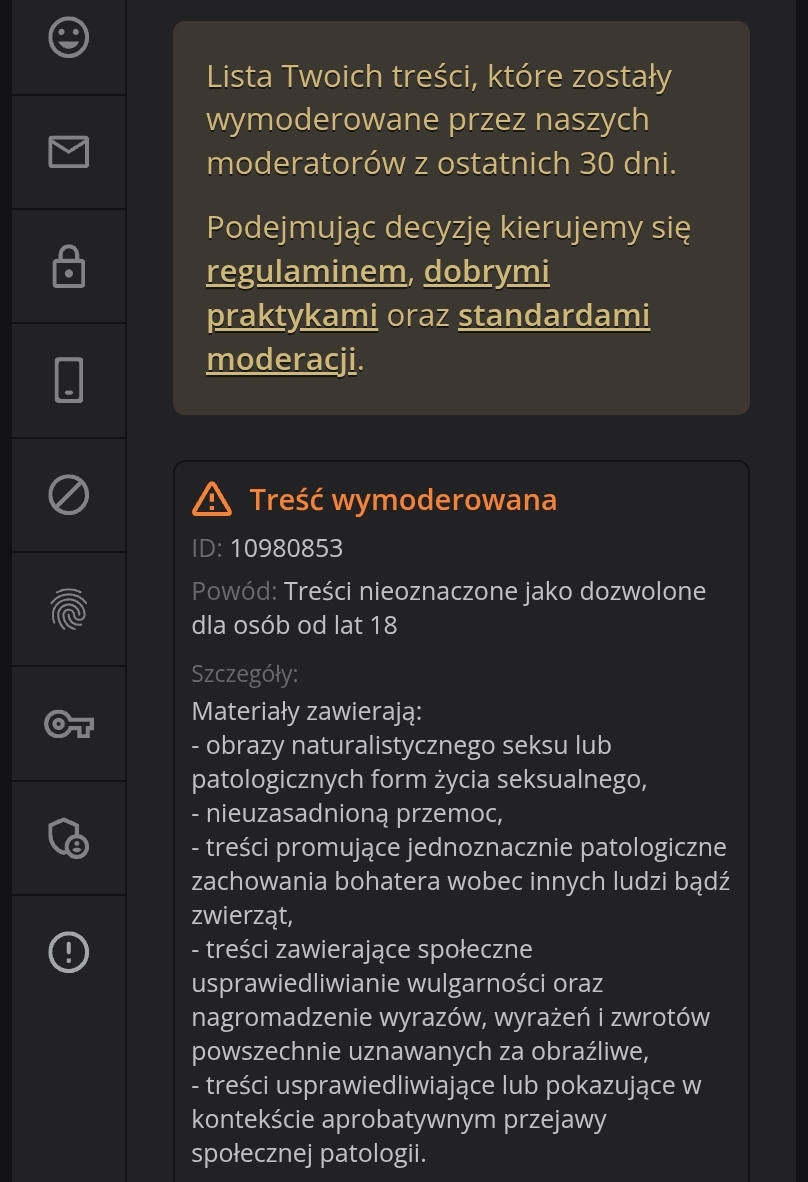This screenshot has height=1182, width=808.
Task: Click the ID number 10980853
Action: point(286,548)
